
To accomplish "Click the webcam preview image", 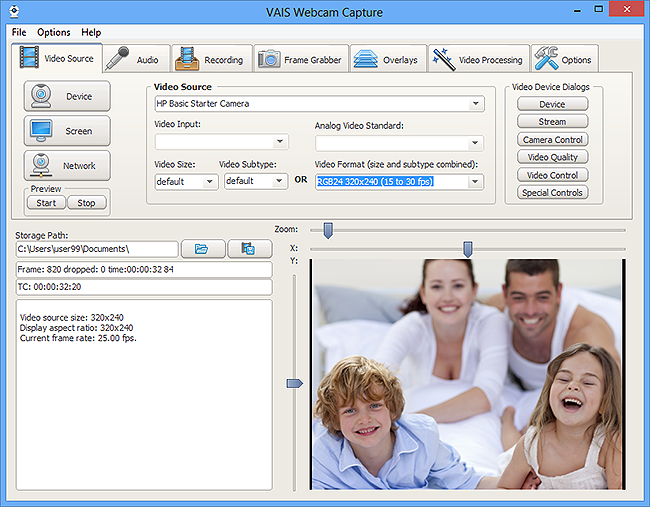I will [x=467, y=374].
